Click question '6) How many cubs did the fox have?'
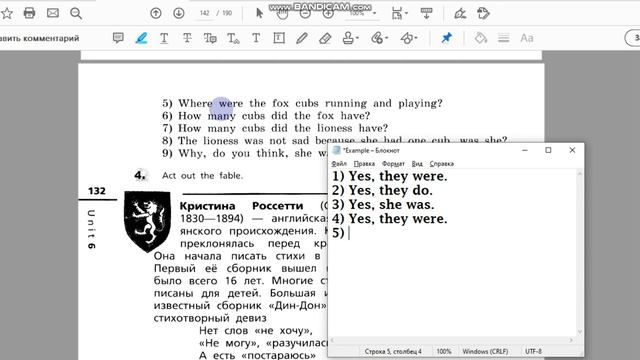Viewport: 640px width, 360px height. [x=266, y=116]
